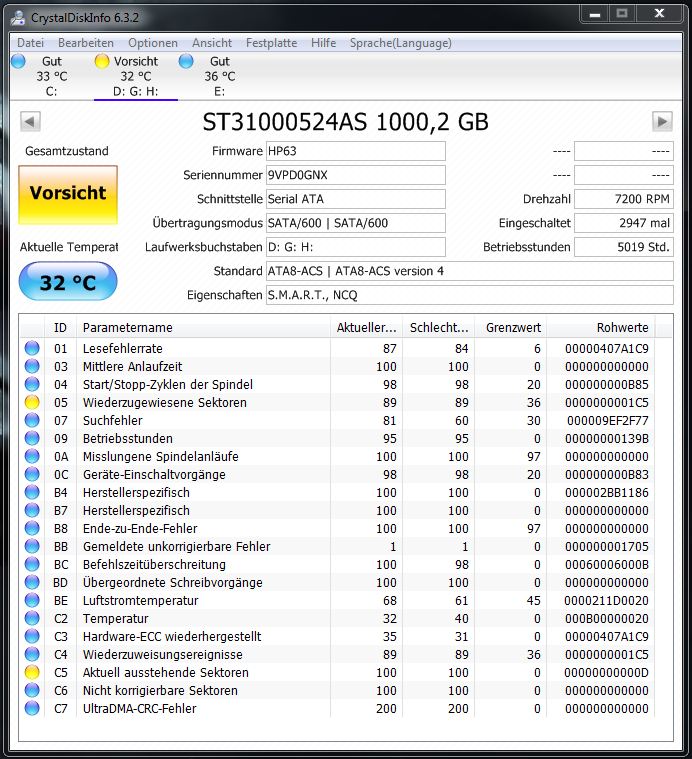
Task: Click the Betriebsstunden value 5019 Std.
Action: [x=623, y=247]
